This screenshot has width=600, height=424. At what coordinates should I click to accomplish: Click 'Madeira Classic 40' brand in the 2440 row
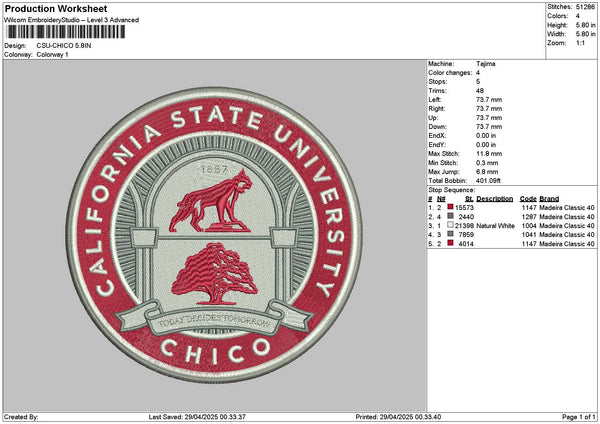click(567, 217)
